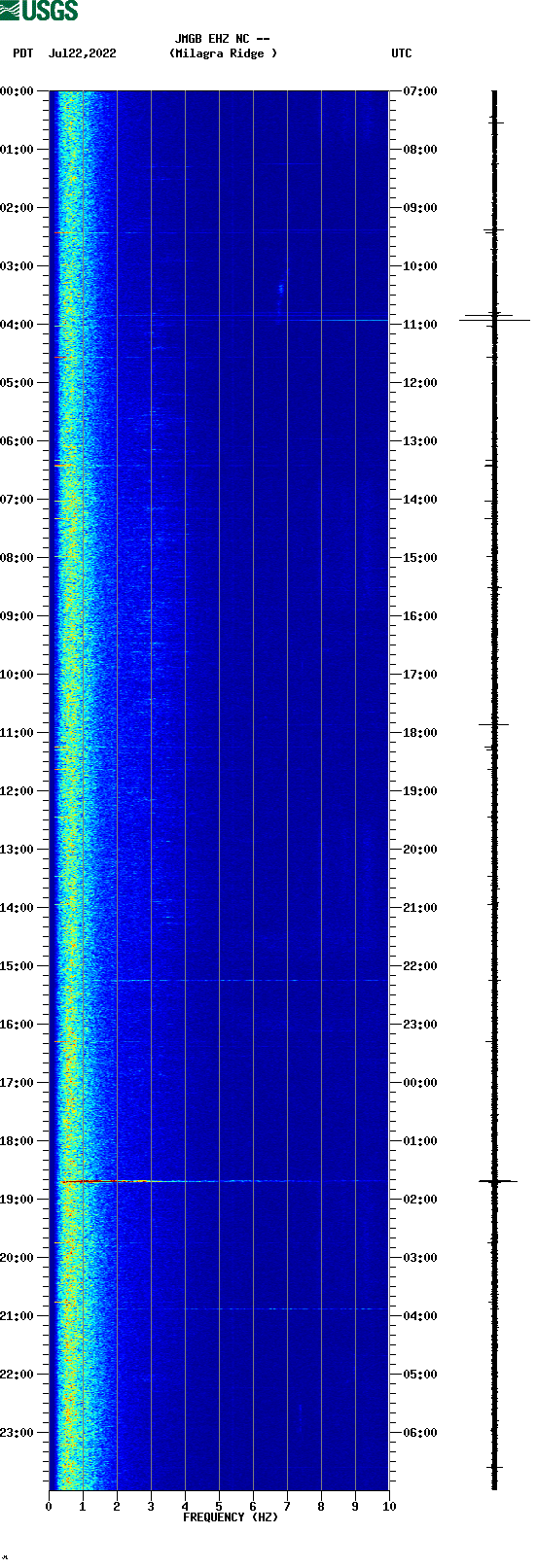Click the 1 Hz frequency tick label
537x1568 pixels.
pyautogui.click(x=83, y=1507)
